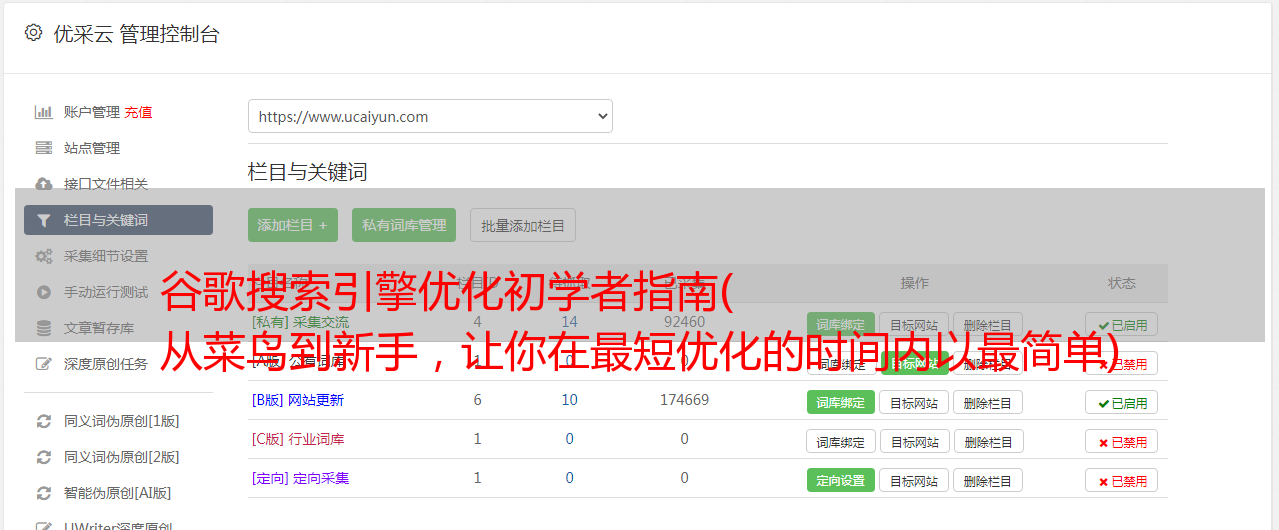
Task: Toggle 已启用 status for 网站更新 row
Action: 1122,403
